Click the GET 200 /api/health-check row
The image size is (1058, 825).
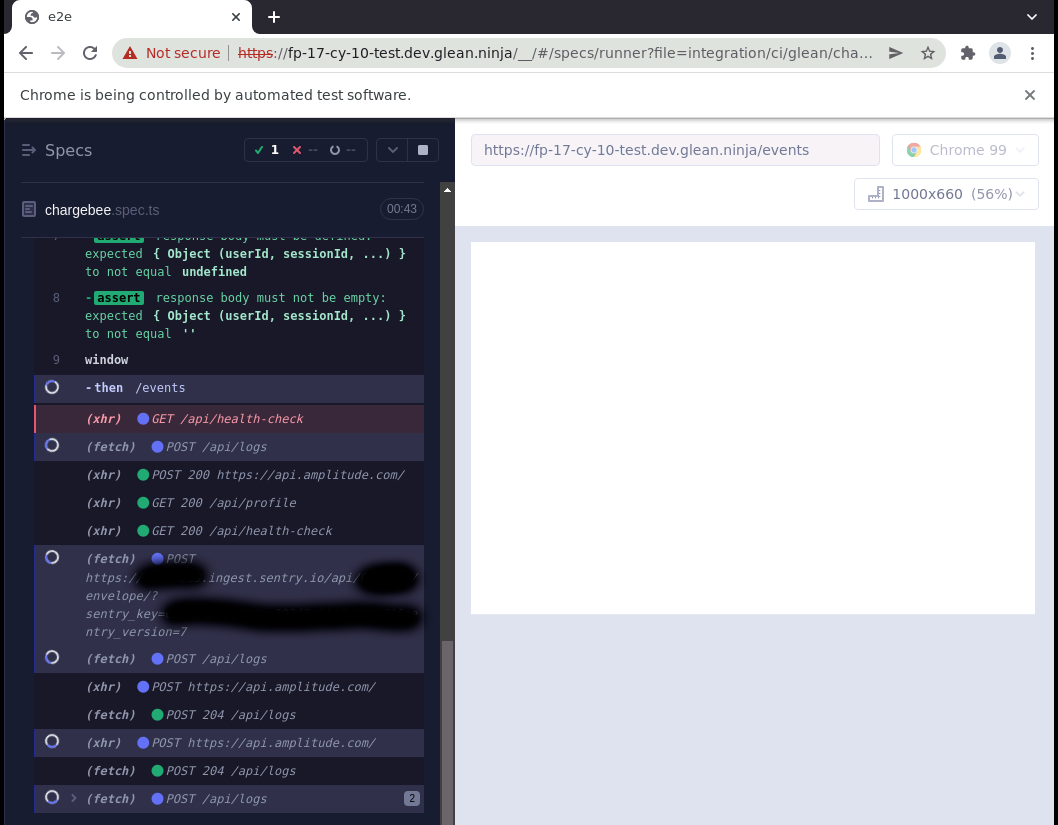(229, 531)
